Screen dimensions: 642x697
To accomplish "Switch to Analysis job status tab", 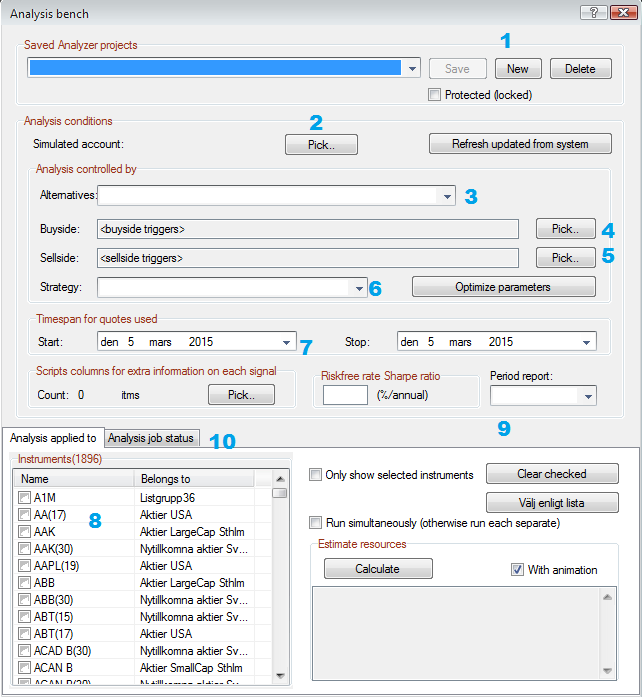I will pos(151,438).
